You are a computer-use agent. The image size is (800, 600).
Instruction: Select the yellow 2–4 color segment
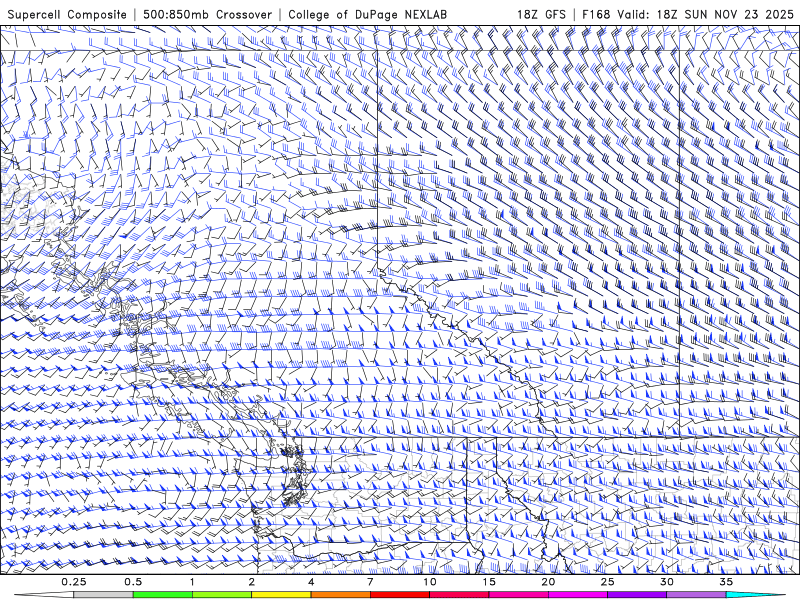pos(281,595)
